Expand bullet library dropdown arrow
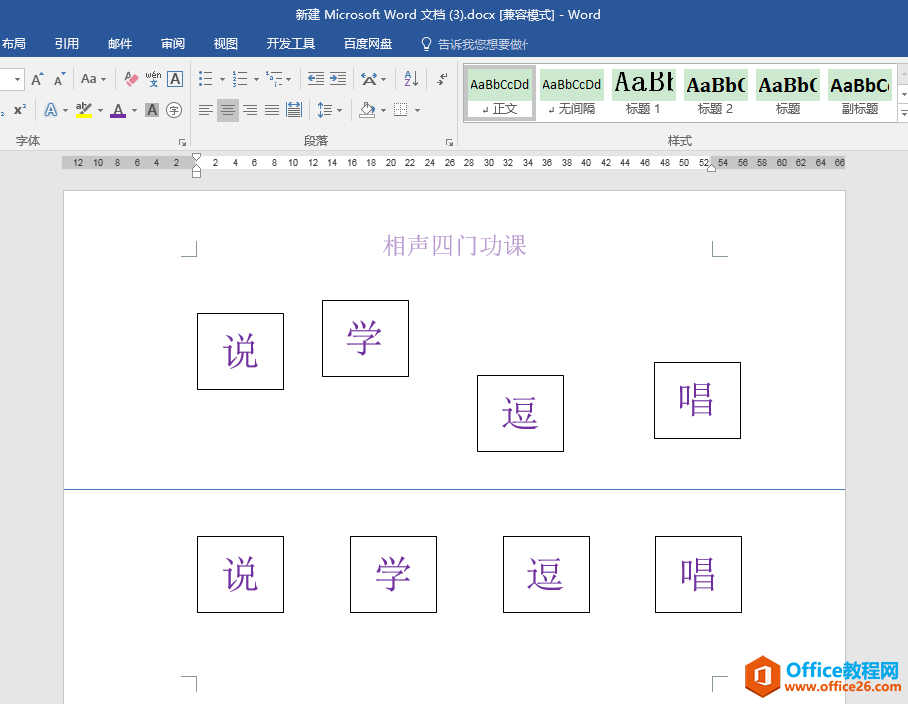 [222, 79]
